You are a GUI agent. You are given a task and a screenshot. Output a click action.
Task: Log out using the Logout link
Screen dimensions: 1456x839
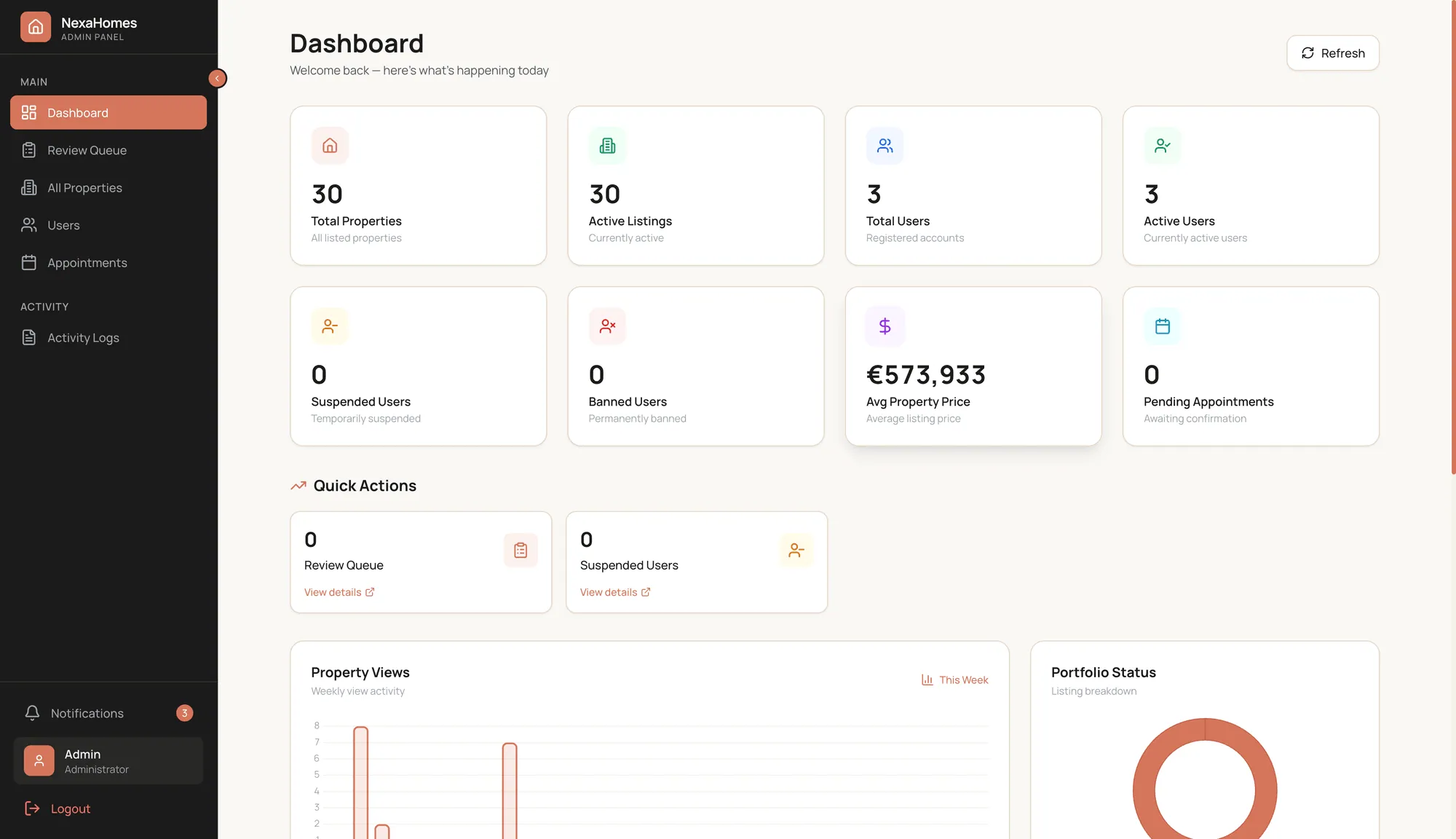[x=58, y=808]
